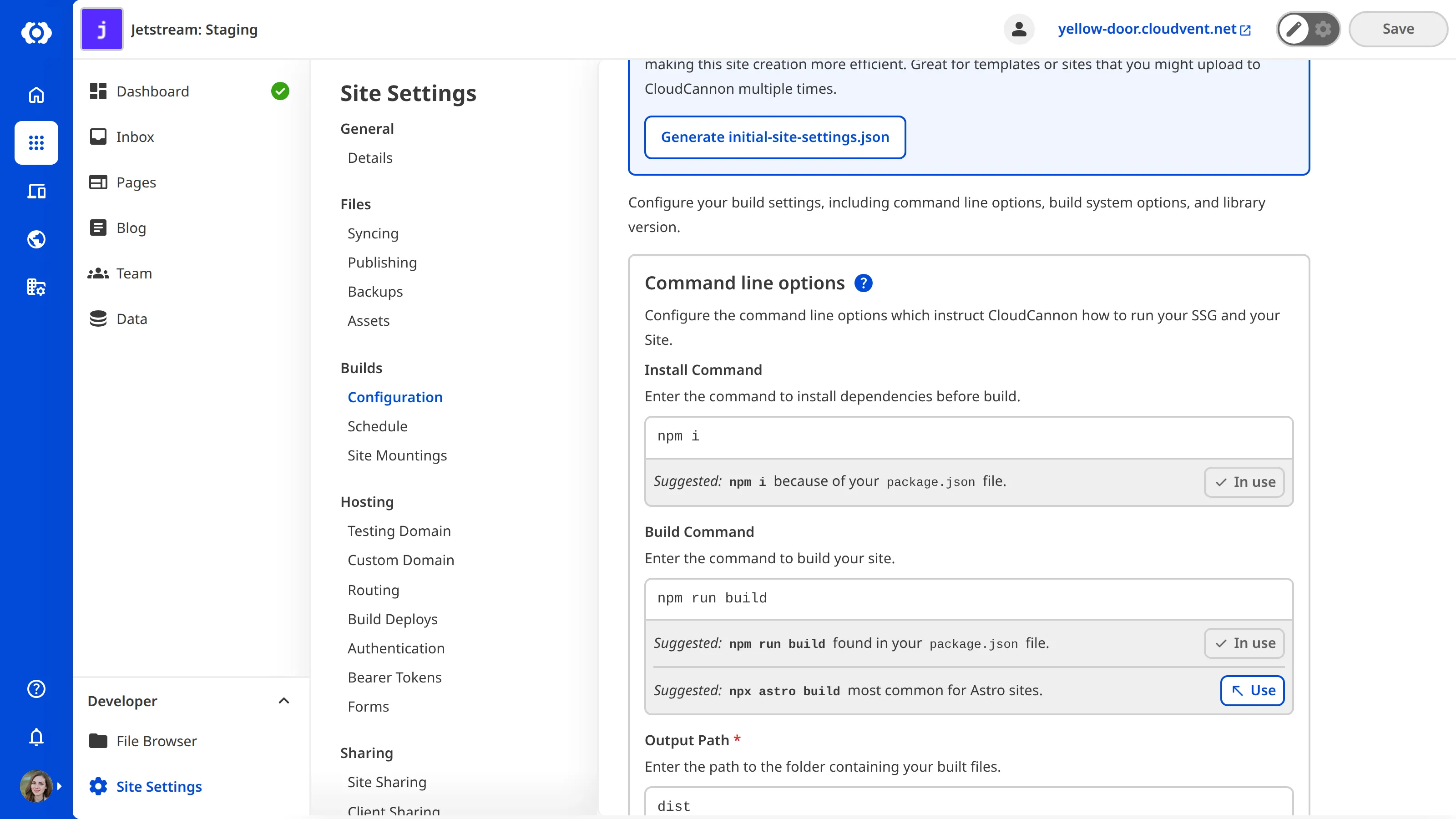This screenshot has width=1456, height=819.
Task: Use the npx astro build suggestion
Action: pyautogui.click(x=1252, y=690)
